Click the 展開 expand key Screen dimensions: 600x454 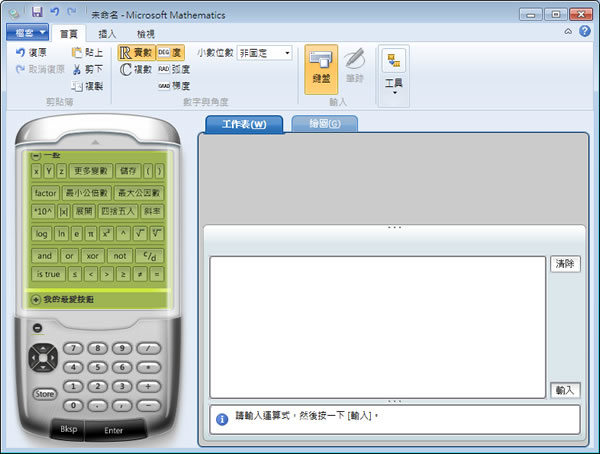click(x=84, y=211)
